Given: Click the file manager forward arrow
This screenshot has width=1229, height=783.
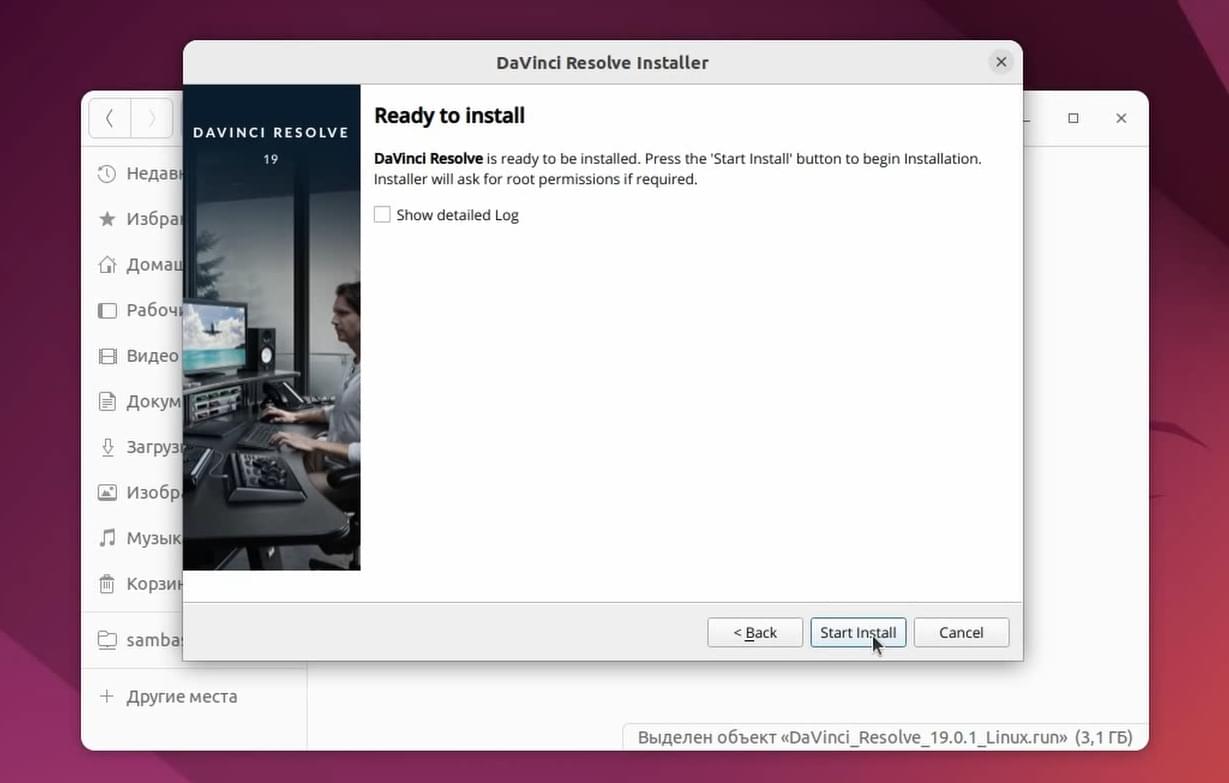Looking at the screenshot, I should [x=152, y=118].
